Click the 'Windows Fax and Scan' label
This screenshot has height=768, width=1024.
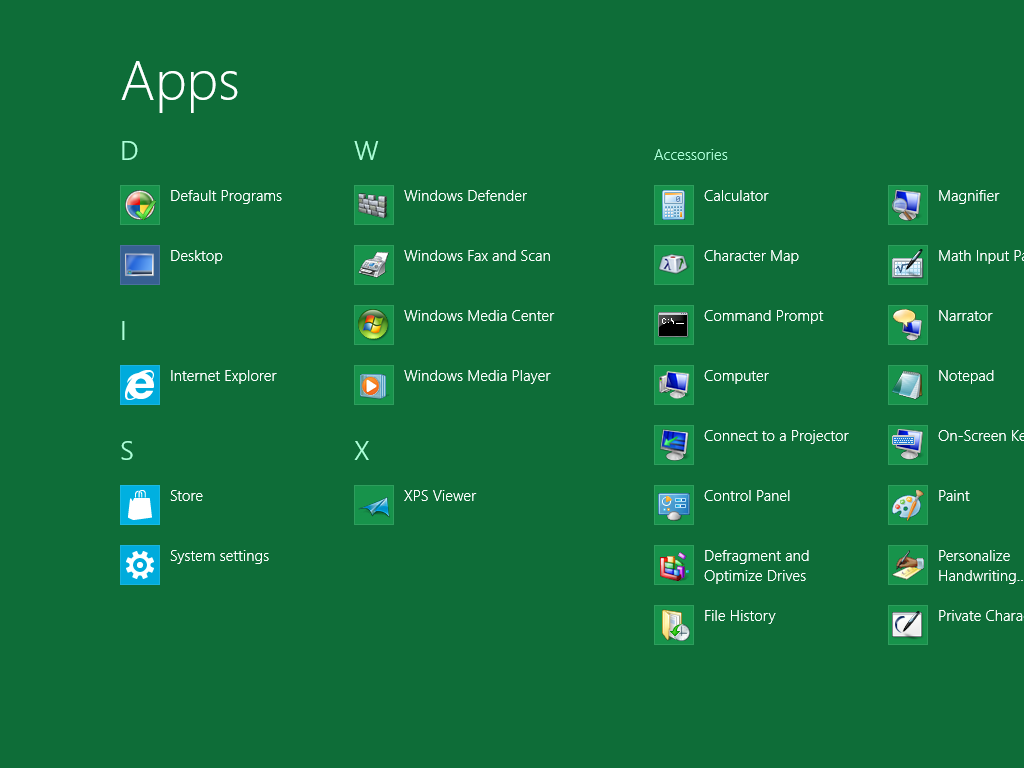point(477,256)
